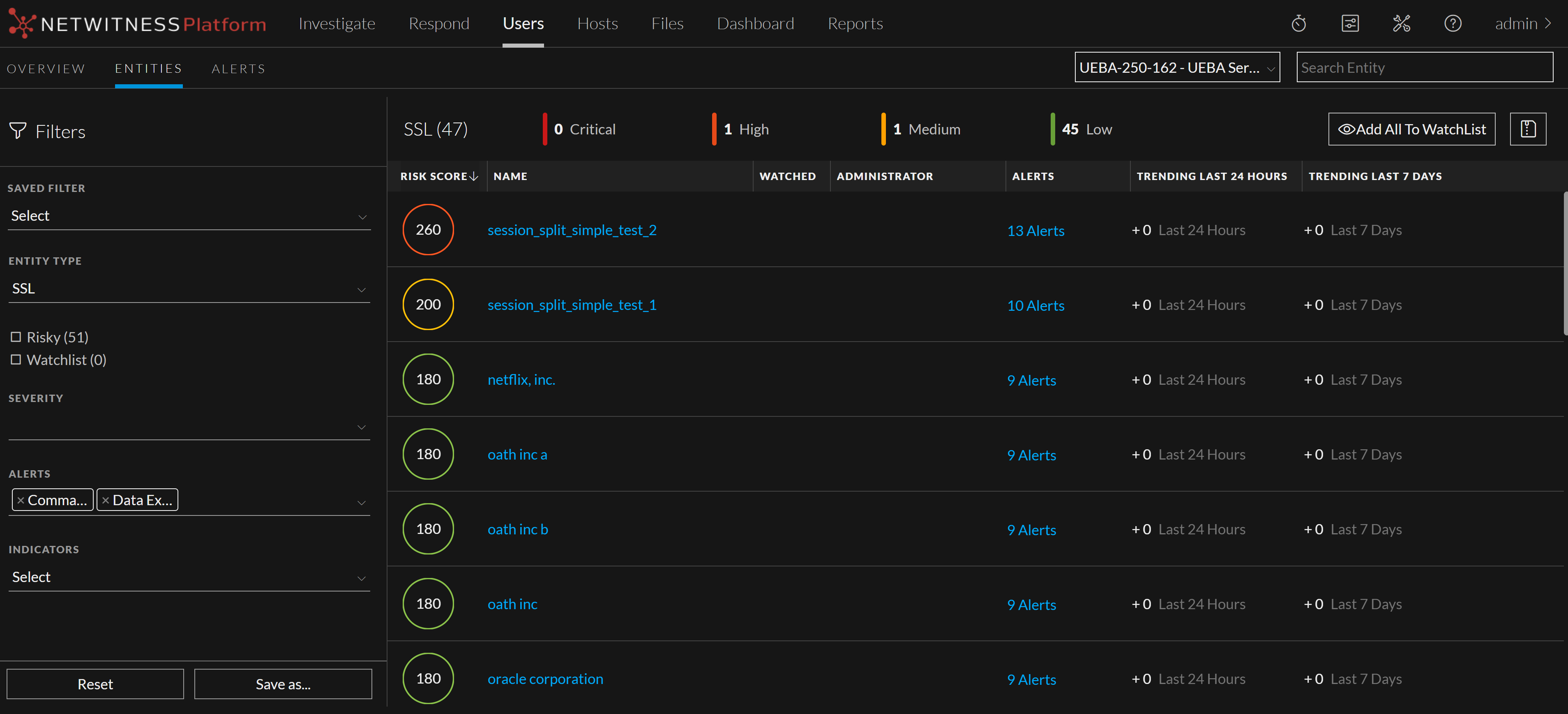The width and height of the screenshot is (1568, 714).
Task: Remove the Data Ex... alert filter tag
Action: (x=105, y=500)
